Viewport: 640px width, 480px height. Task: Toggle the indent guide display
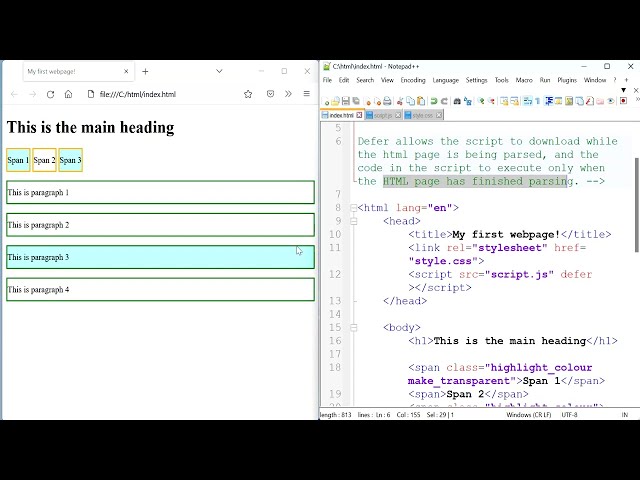coord(549,101)
